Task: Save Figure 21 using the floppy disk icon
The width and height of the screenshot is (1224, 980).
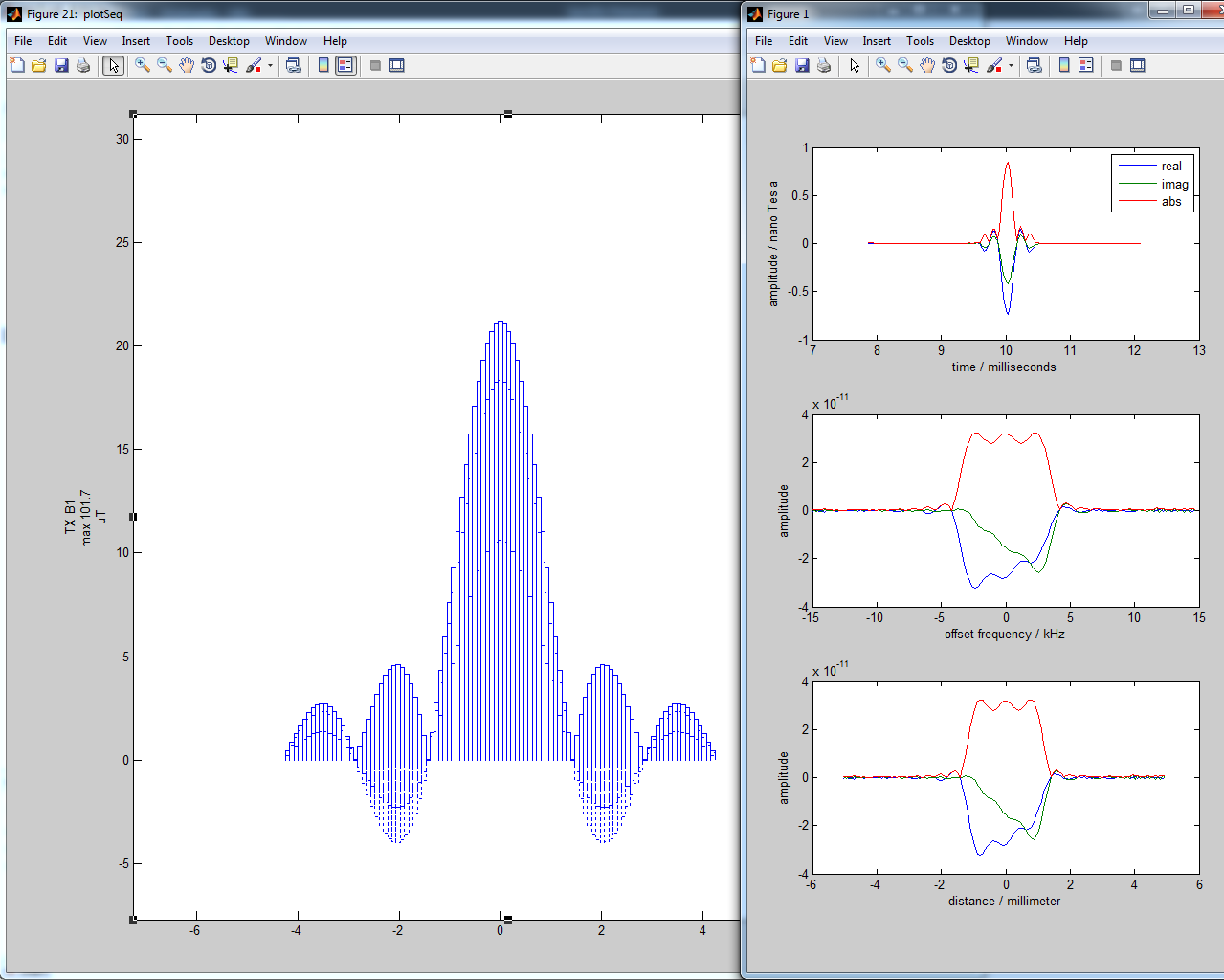Action: [x=61, y=65]
